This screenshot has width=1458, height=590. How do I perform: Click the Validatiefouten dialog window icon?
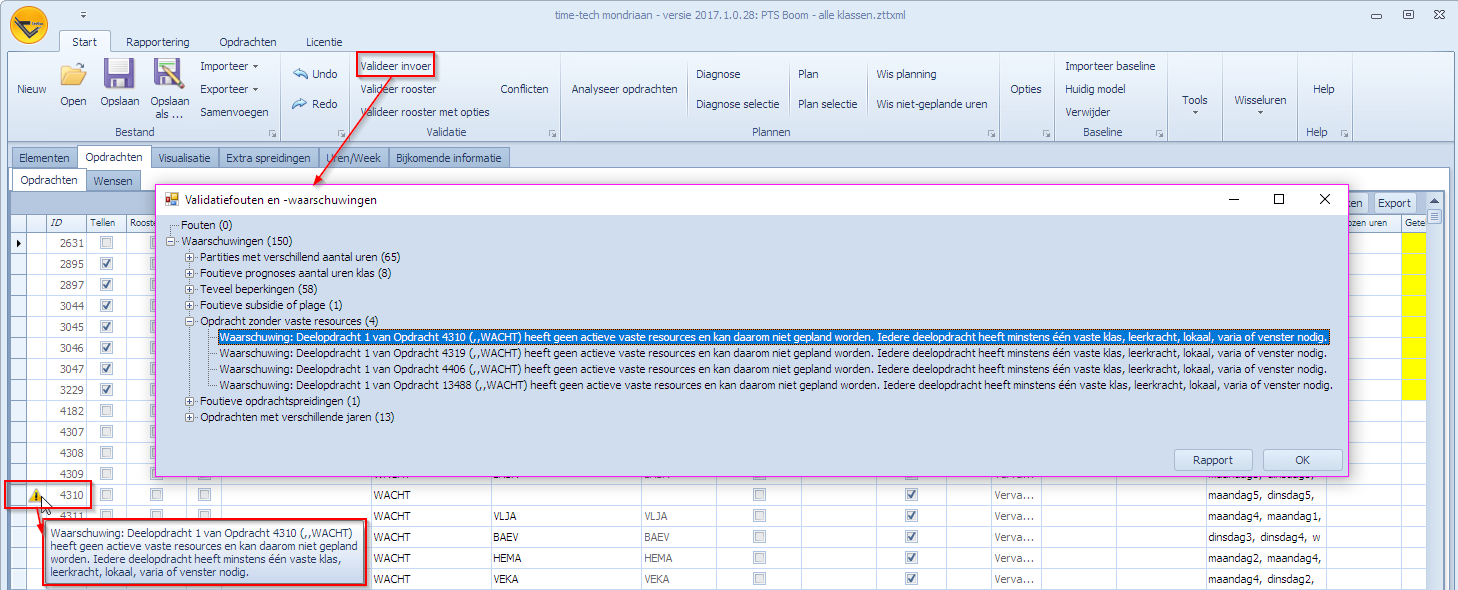(172, 200)
